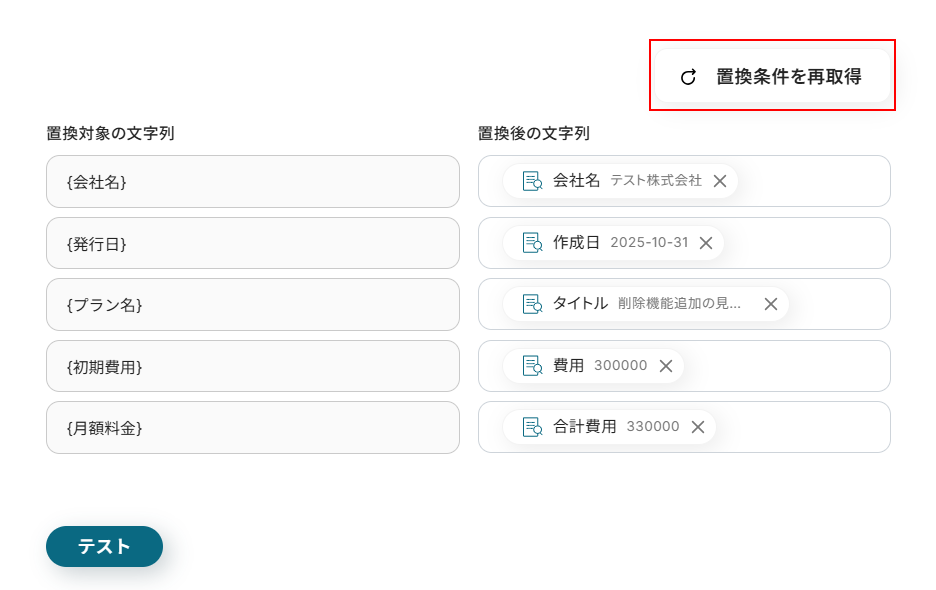
Task: Click empty area of 合計費用 replacement field
Action: tap(805, 427)
